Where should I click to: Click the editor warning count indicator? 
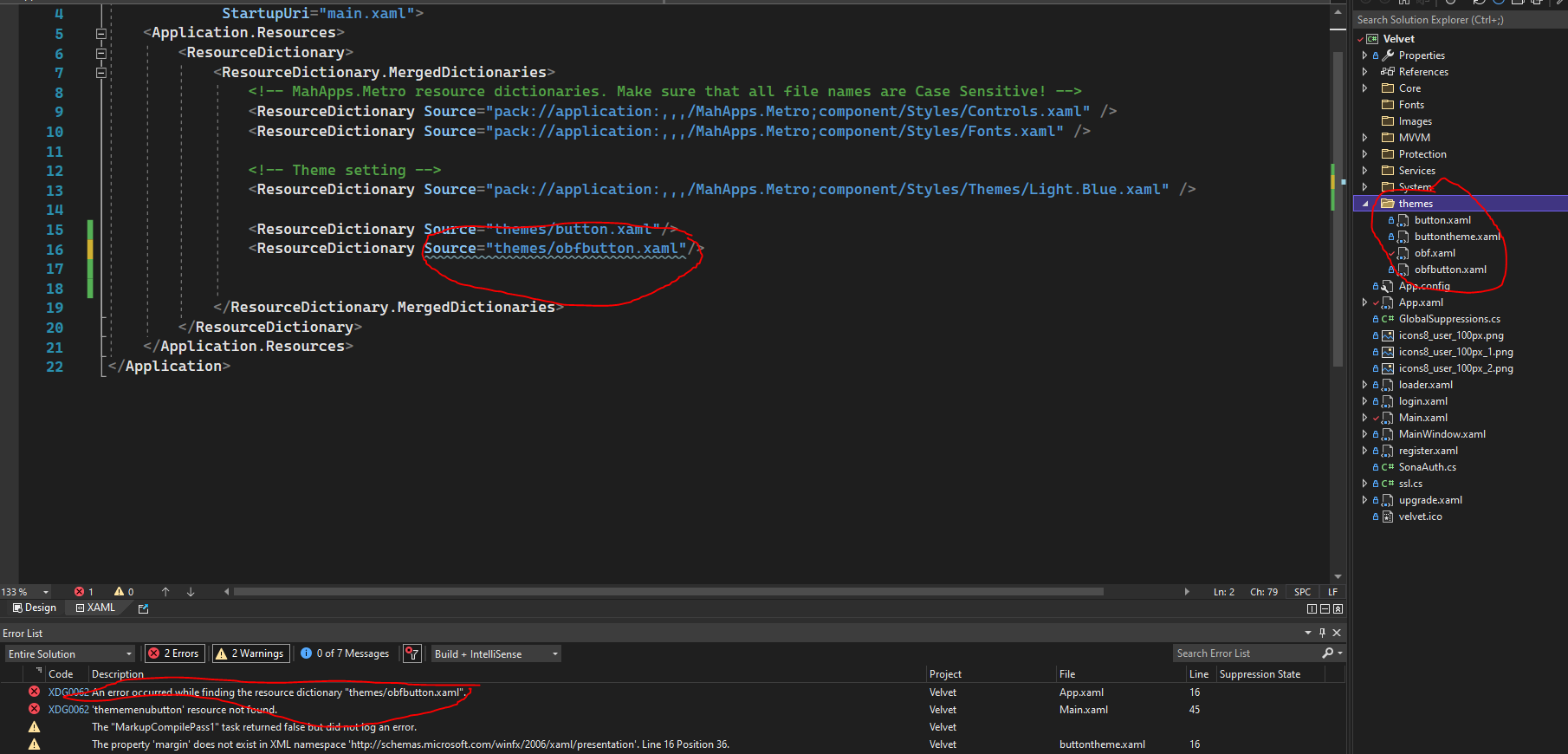[125, 592]
